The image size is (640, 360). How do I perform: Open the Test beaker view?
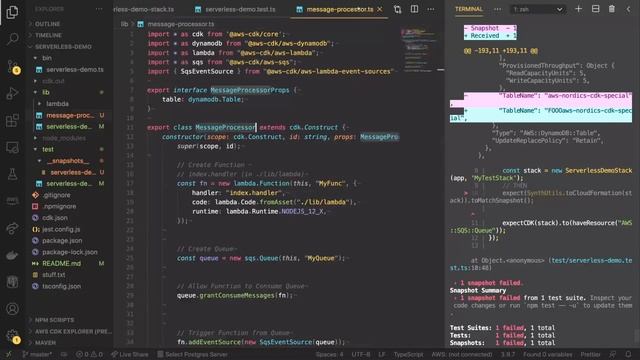coord(12,174)
